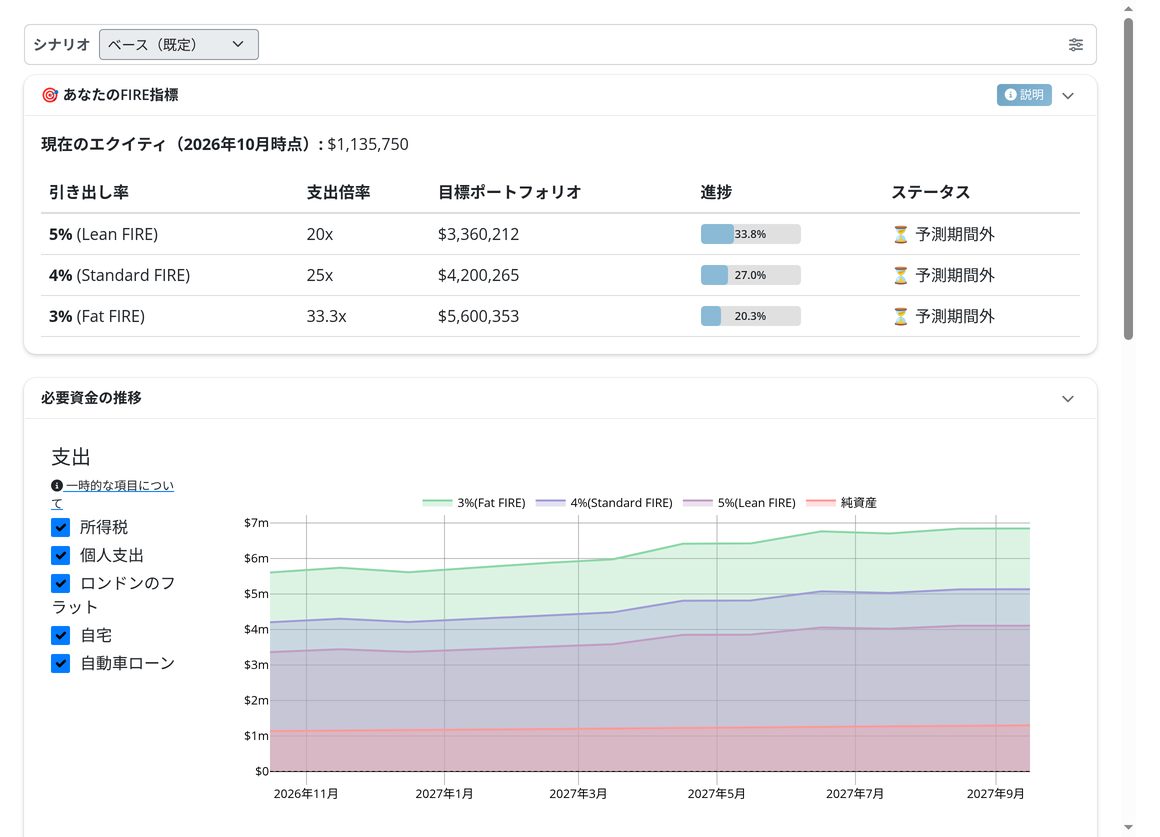Click the $5,600,353 target portfolio value
Screen dimensions: 1160x837
pyautogui.click(x=479, y=317)
